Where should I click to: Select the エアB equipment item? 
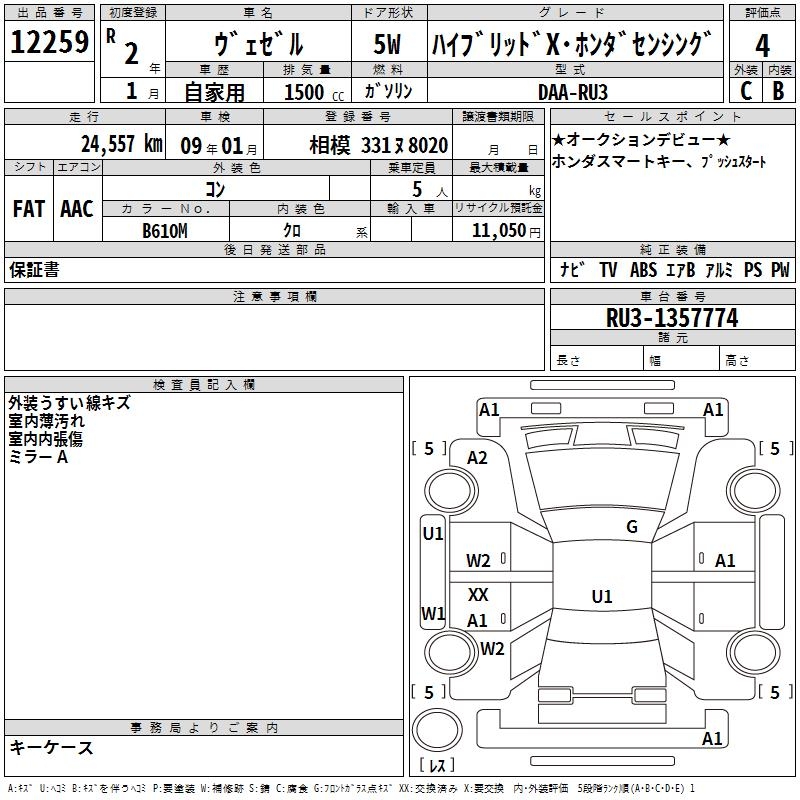pyautogui.click(x=681, y=269)
